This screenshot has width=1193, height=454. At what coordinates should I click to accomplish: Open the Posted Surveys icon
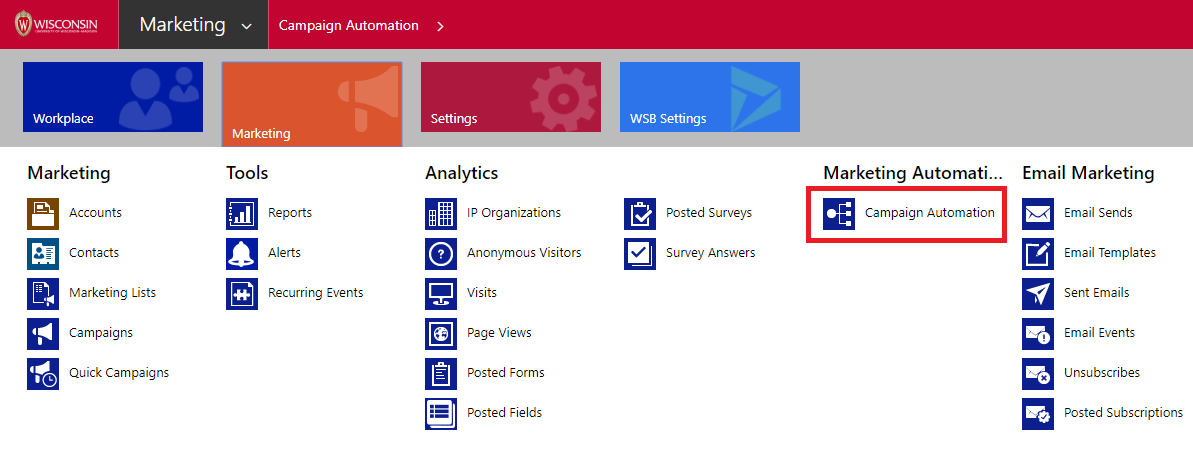(x=640, y=213)
